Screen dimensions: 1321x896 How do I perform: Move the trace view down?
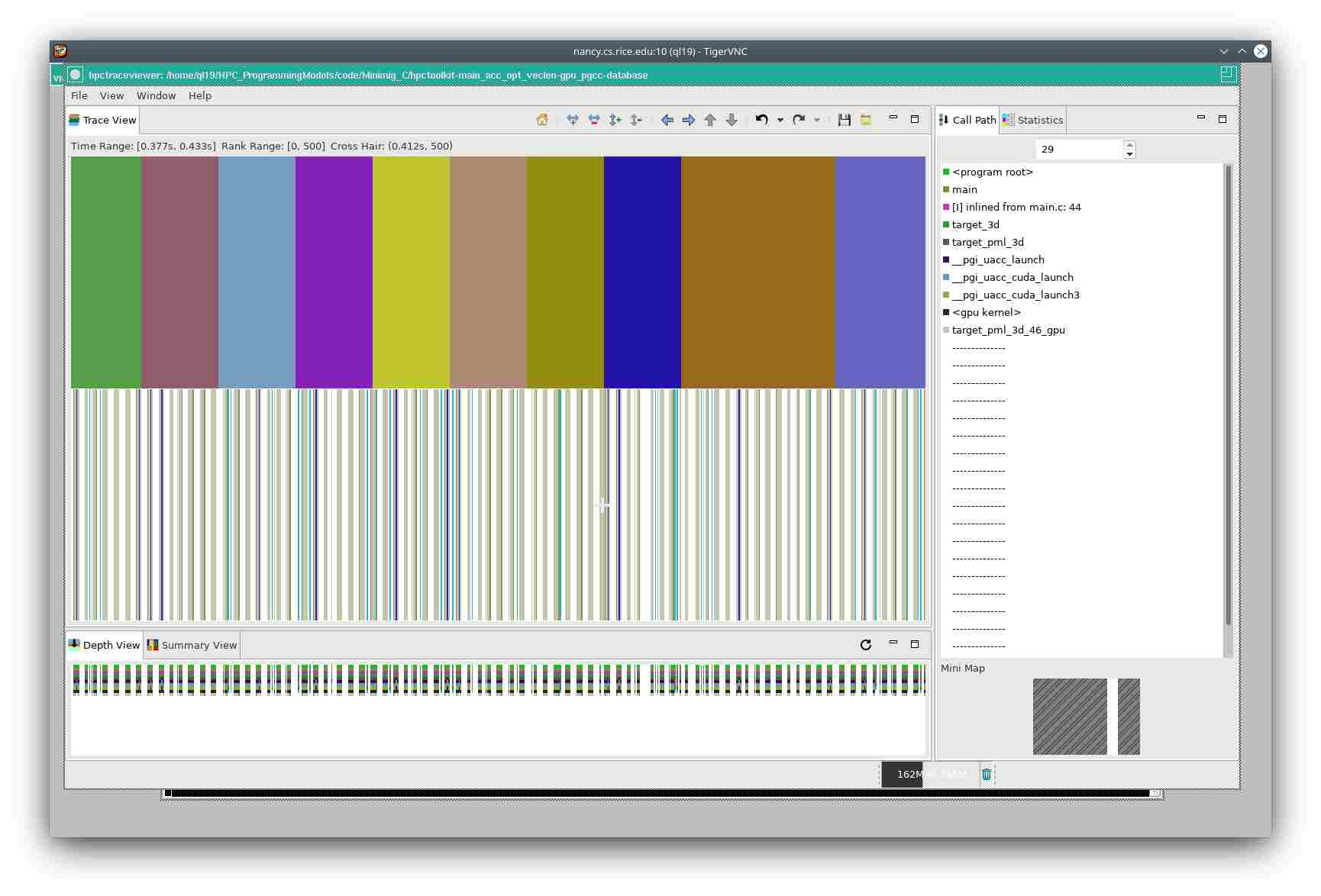(732, 120)
